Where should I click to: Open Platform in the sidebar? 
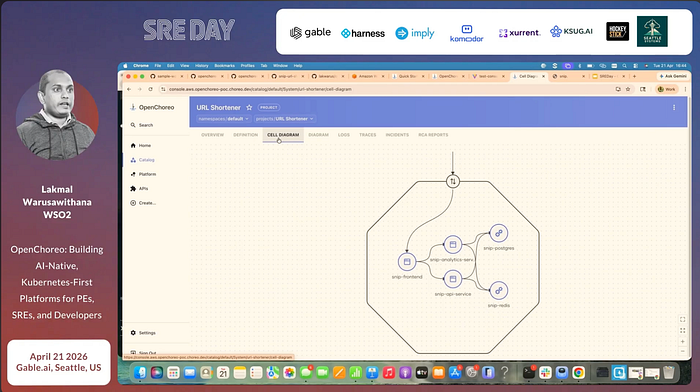point(144,174)
